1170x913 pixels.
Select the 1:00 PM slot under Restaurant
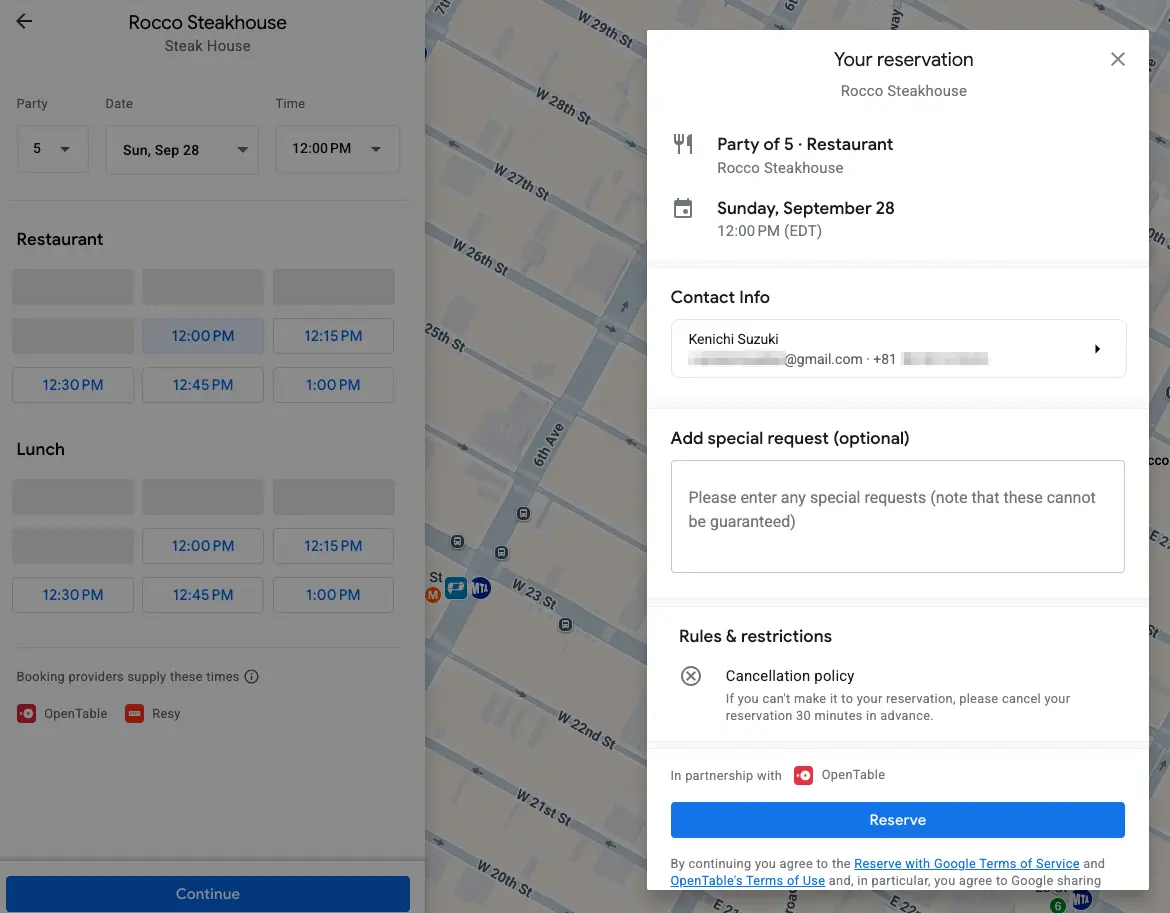tap(334, 385)
